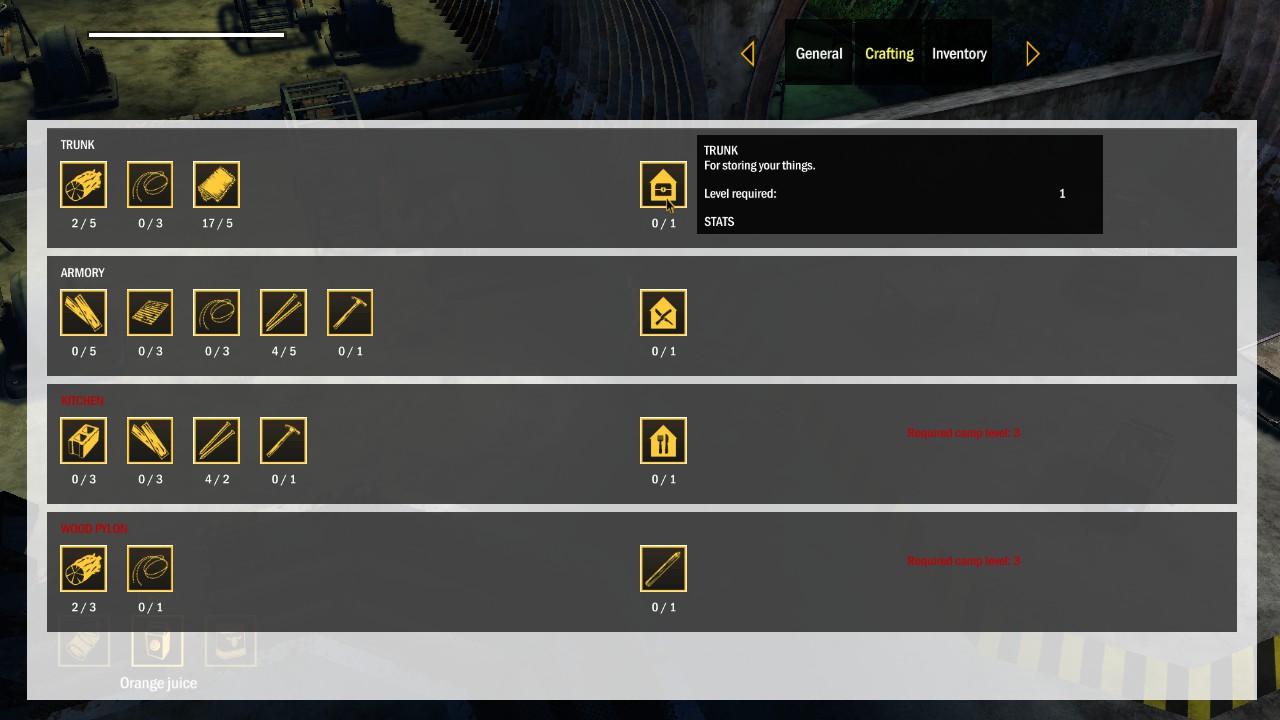Click the rope ingredient in Wood Pylon row
The height and width of the screenshot is (720, 1280).
(x=150, y=569)
